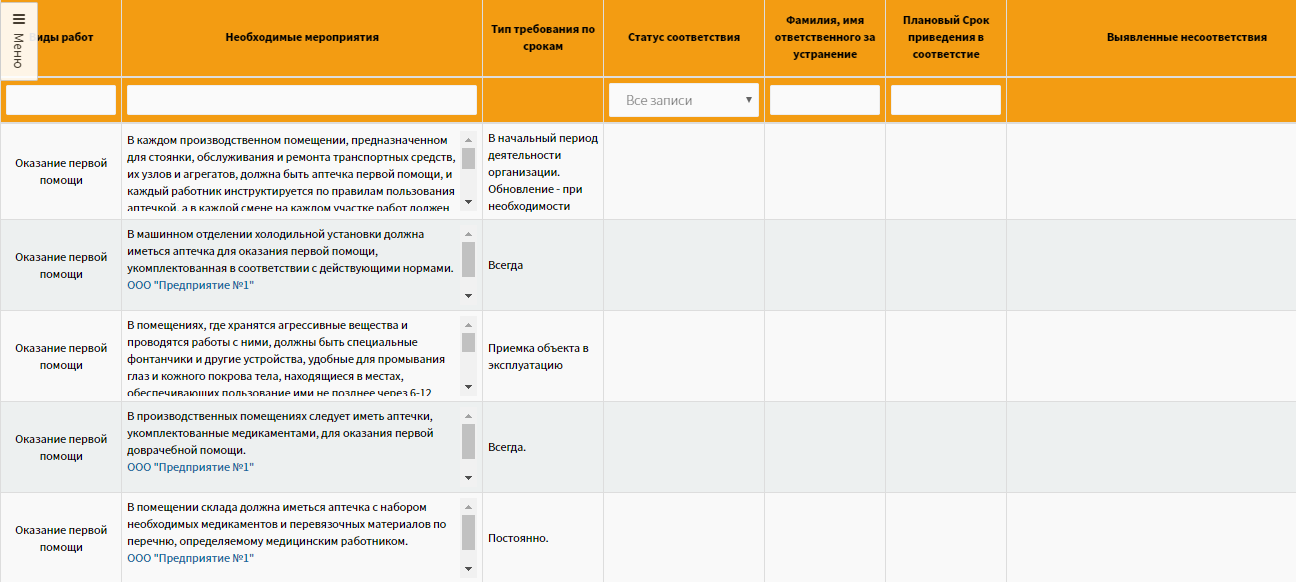Select 'Всегда.' in the производственных помещениях row
The height and width of the screenshot is (582, 1296).
(x=507, y=447)
